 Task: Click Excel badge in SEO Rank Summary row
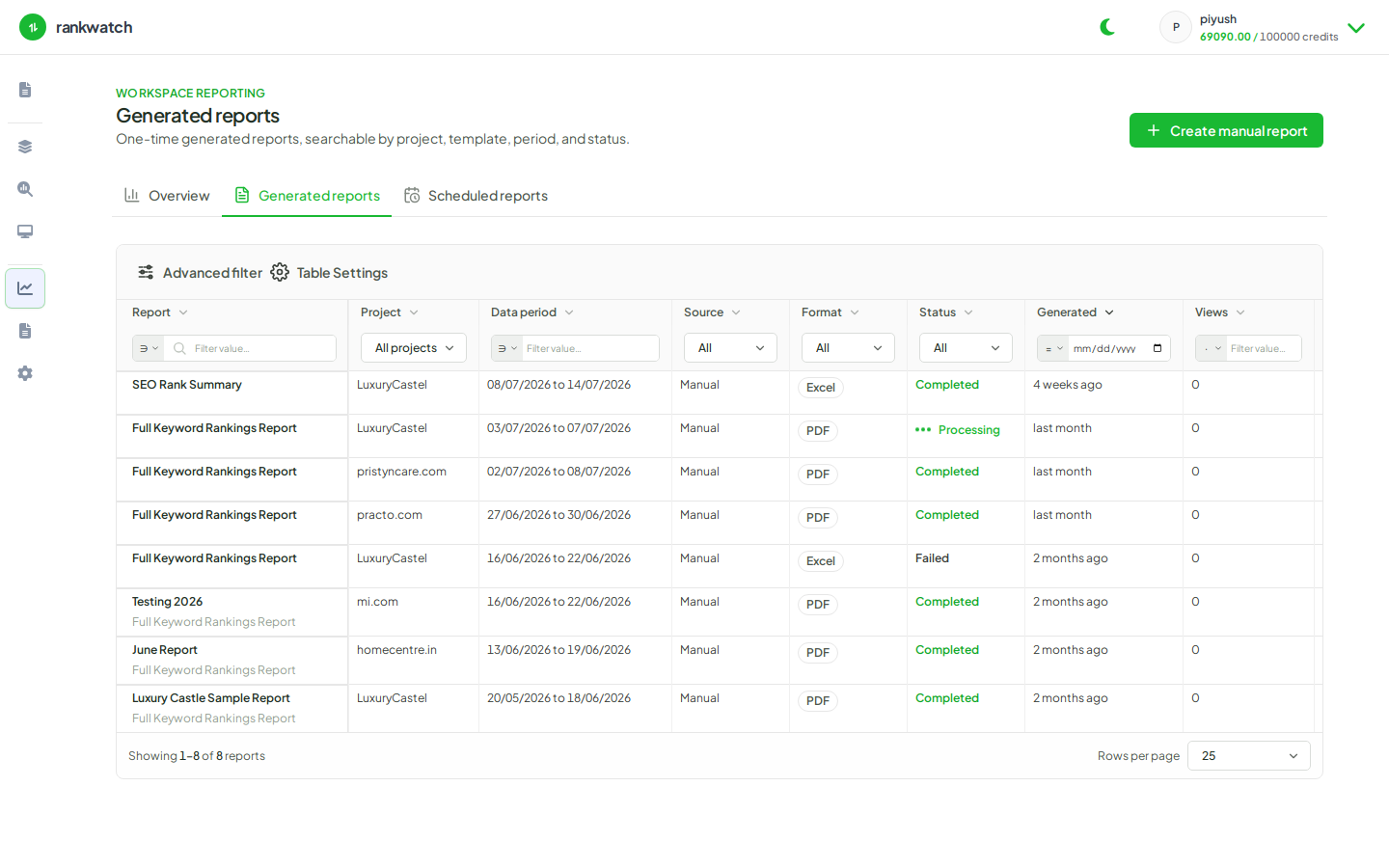[821, 388]
